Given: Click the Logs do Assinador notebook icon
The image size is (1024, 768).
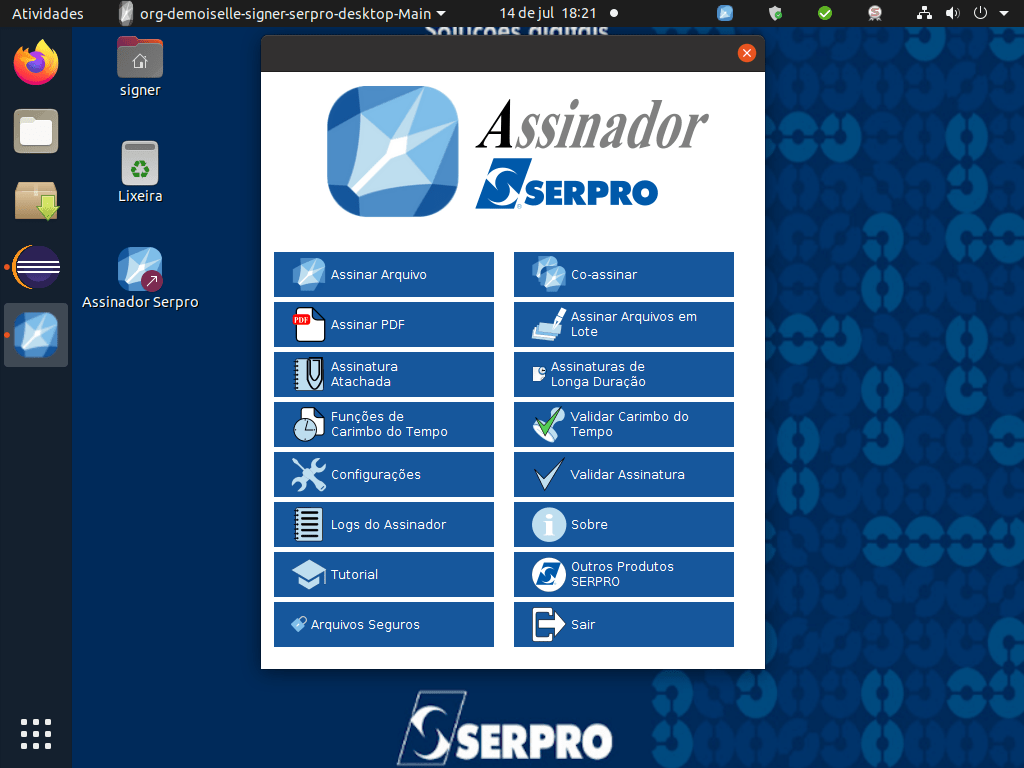Looking at the screenshot, I should pos(308,524).
